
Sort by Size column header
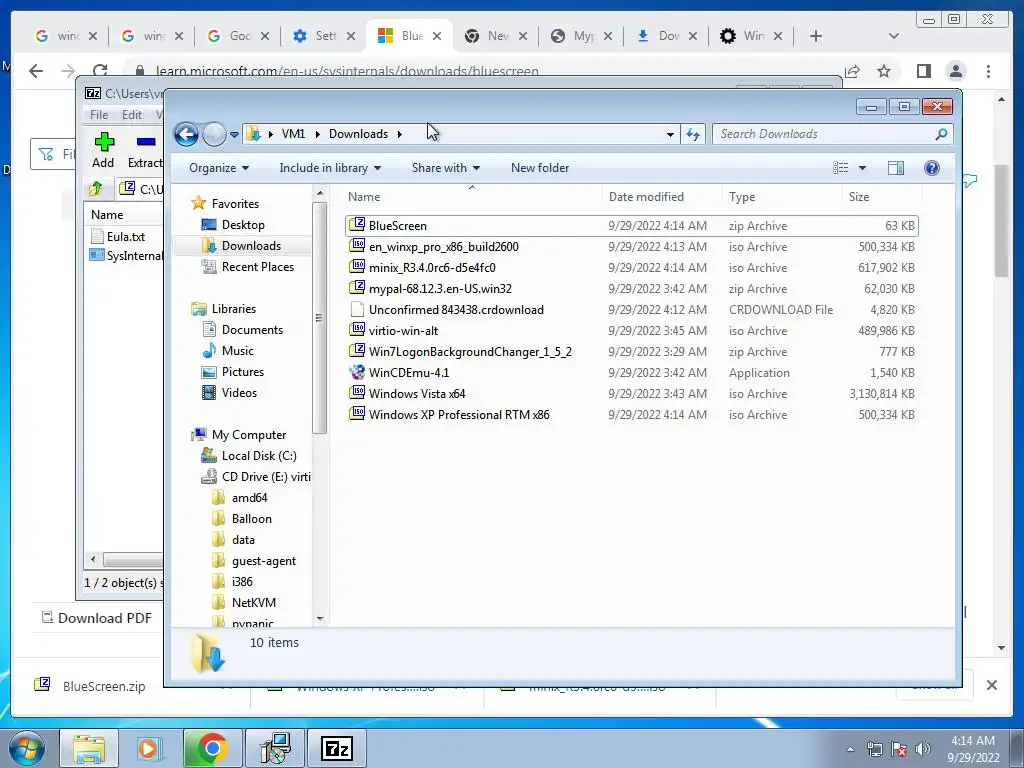click(x=882, y=197)
